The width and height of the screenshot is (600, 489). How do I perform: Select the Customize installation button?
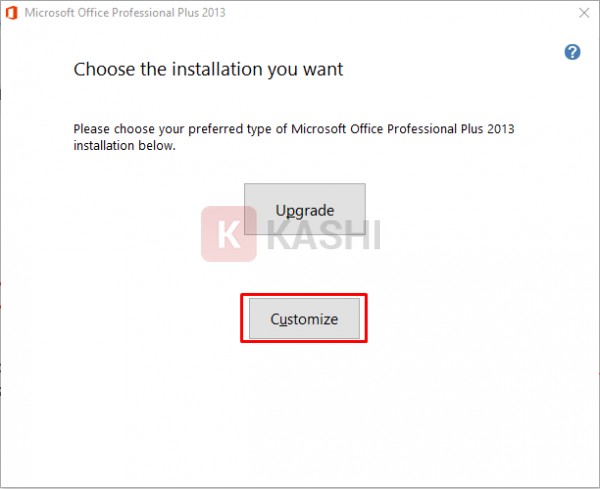(304, 319)
